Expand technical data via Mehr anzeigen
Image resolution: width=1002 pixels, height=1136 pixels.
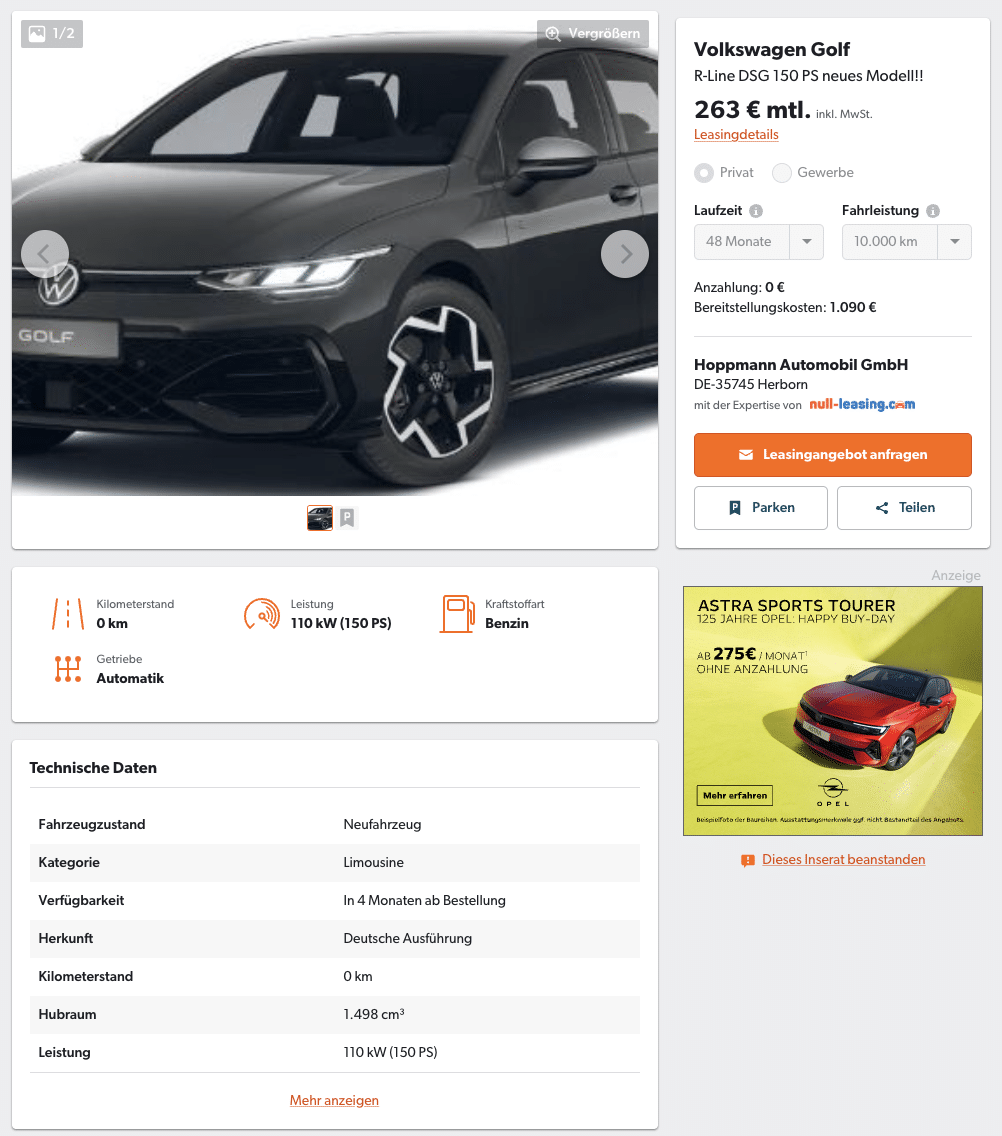click(334, 1100)
